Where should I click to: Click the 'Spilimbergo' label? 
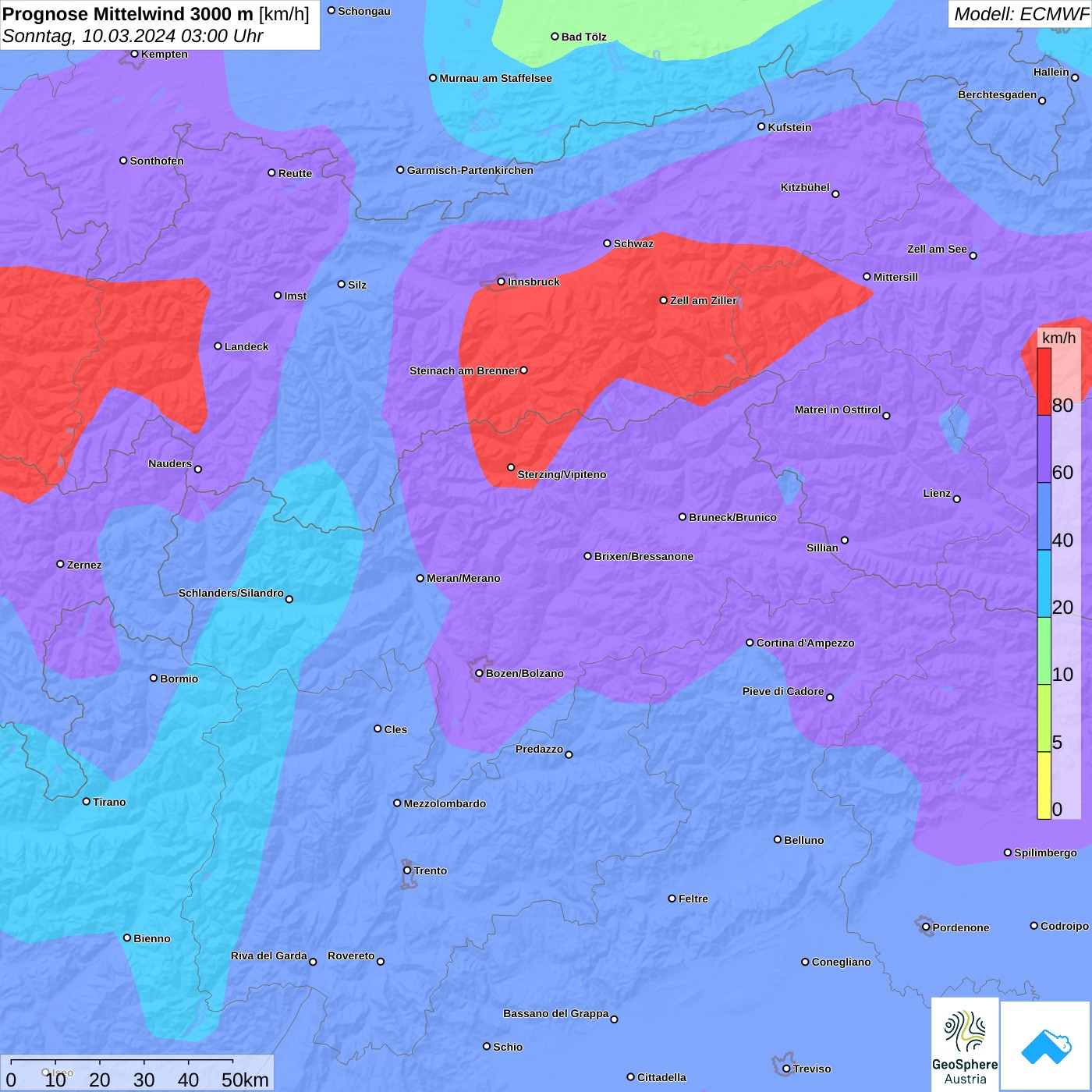click(x=1046, y=853)
